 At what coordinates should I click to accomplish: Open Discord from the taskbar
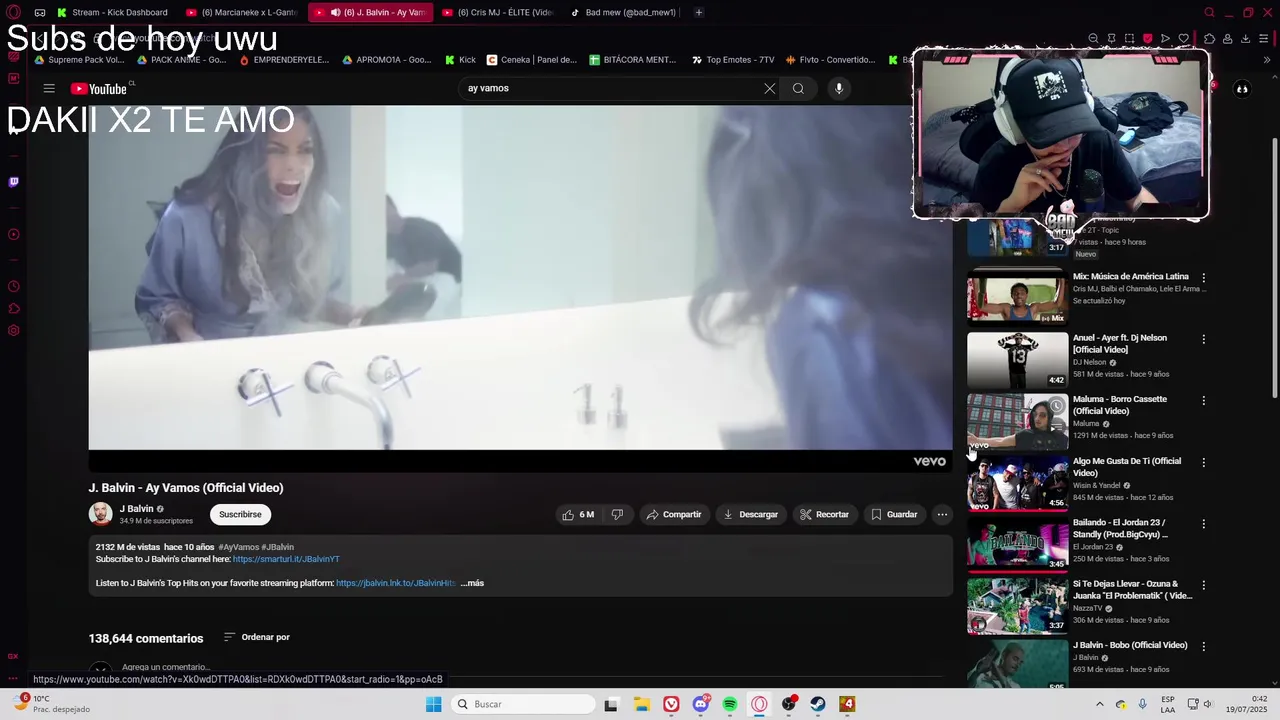point(700,704)
